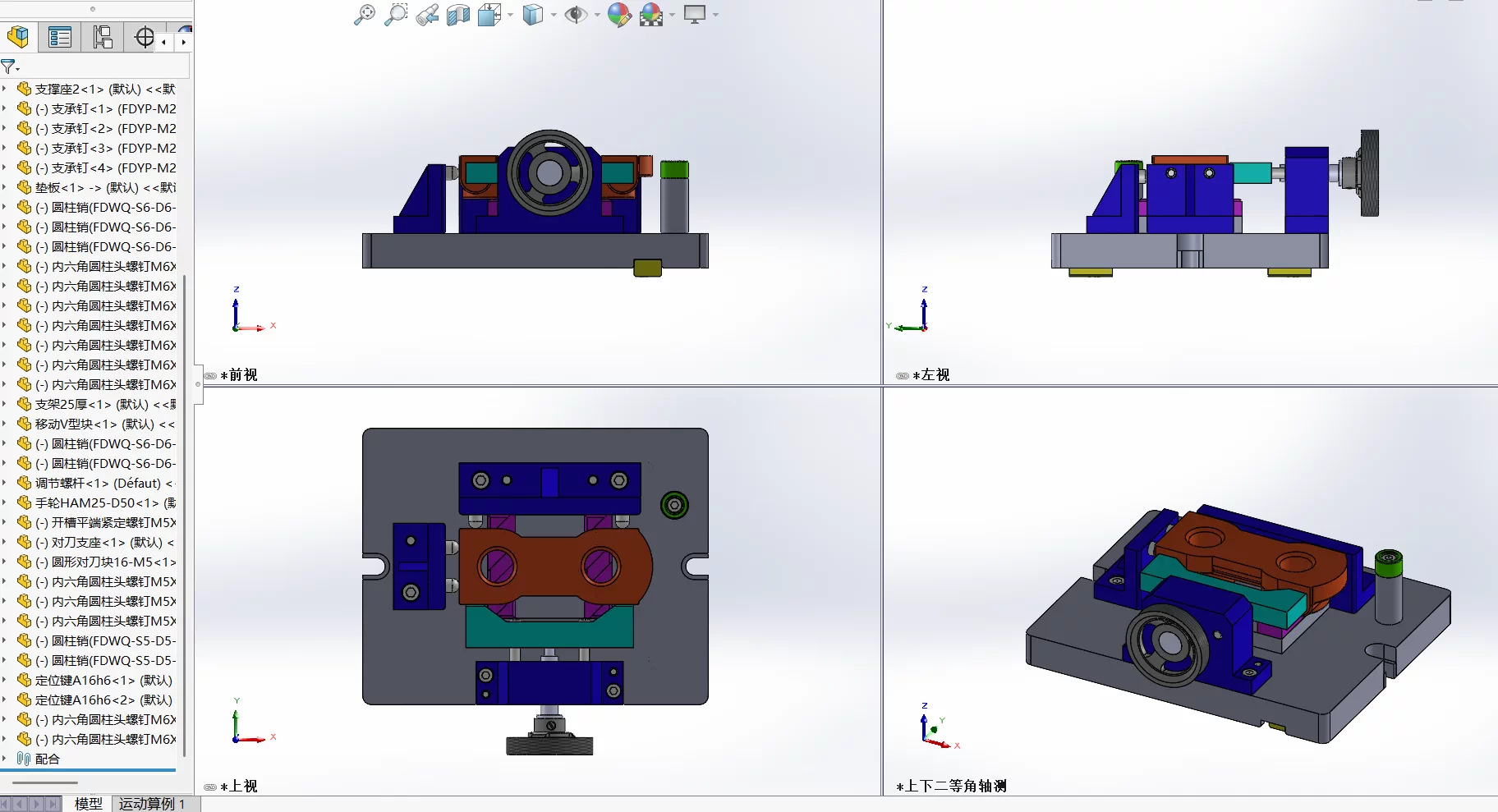1498x812 pixels.
Task: Open the ConfigurationManager tab
Action: [x=103, y=37]
